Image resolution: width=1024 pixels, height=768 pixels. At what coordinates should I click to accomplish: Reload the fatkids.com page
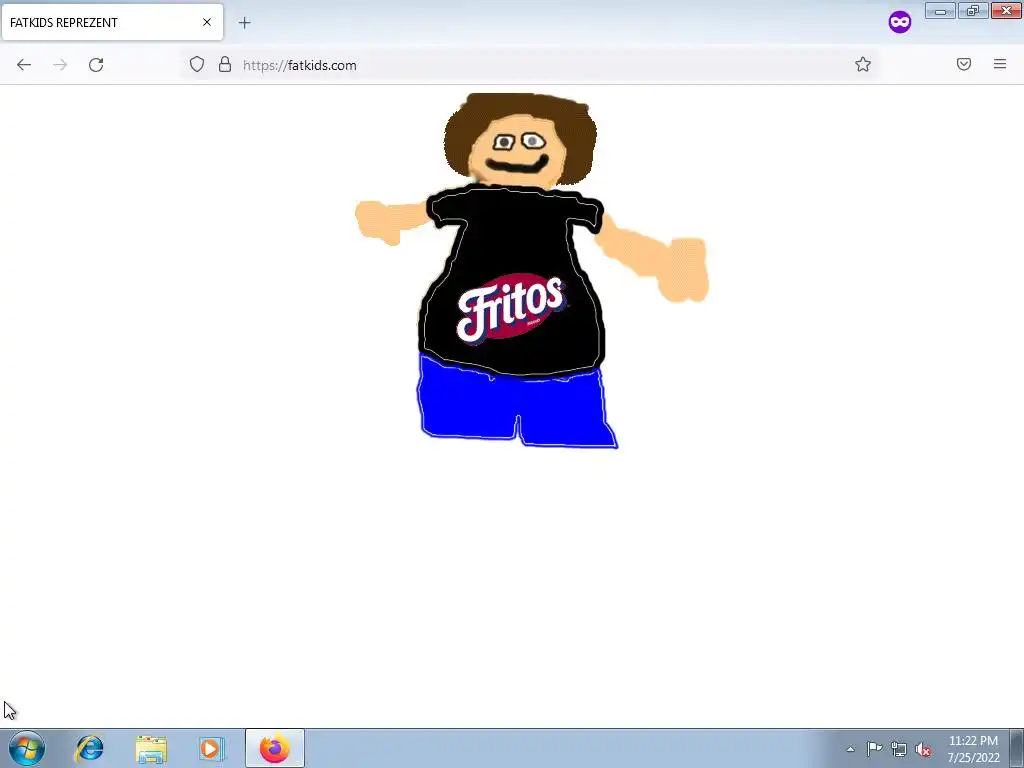(96, 65)
